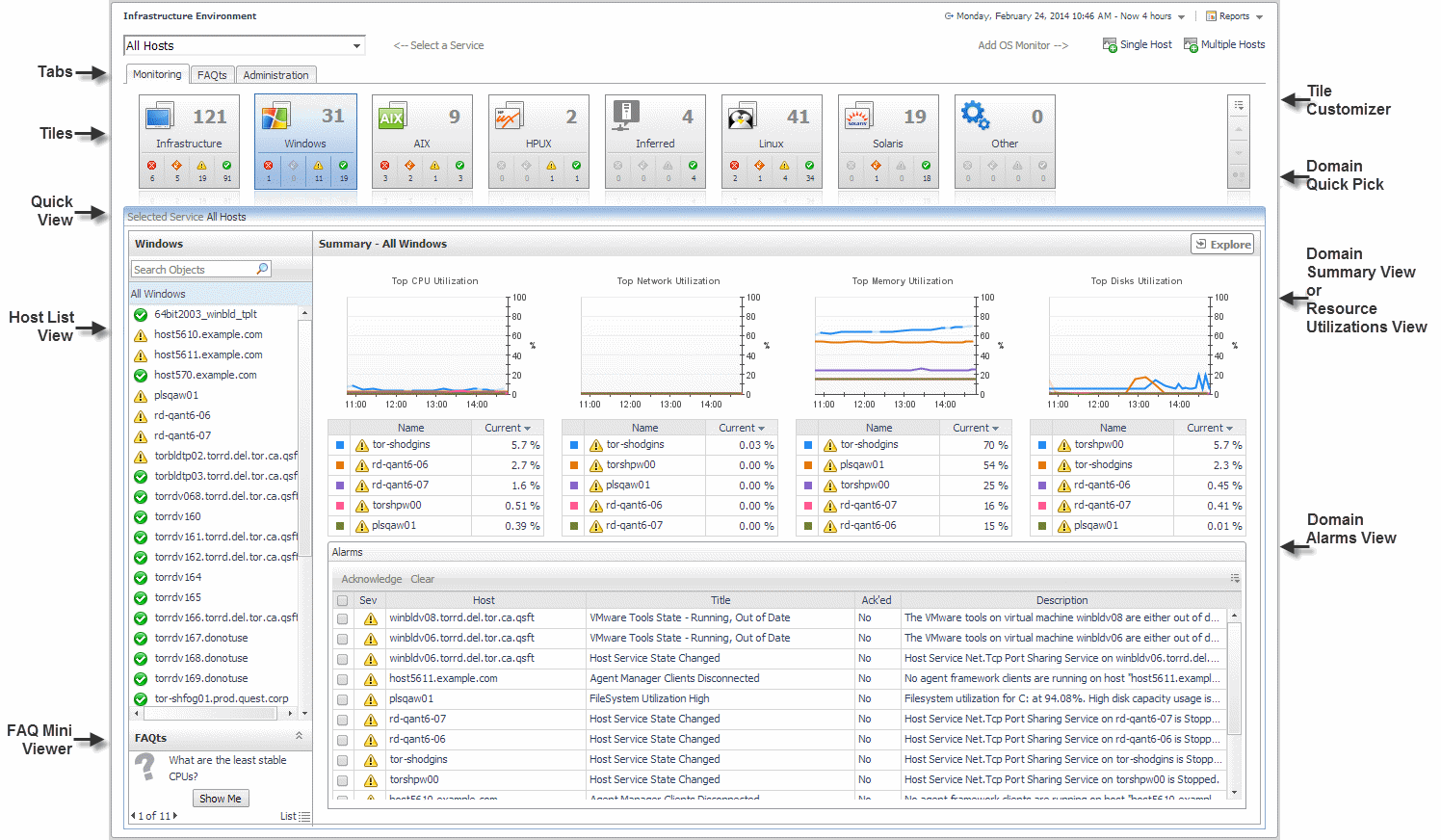Tick the checkbox for host5611.example.com alarm
Screen dimensions: 1441x840
(342, 679)
